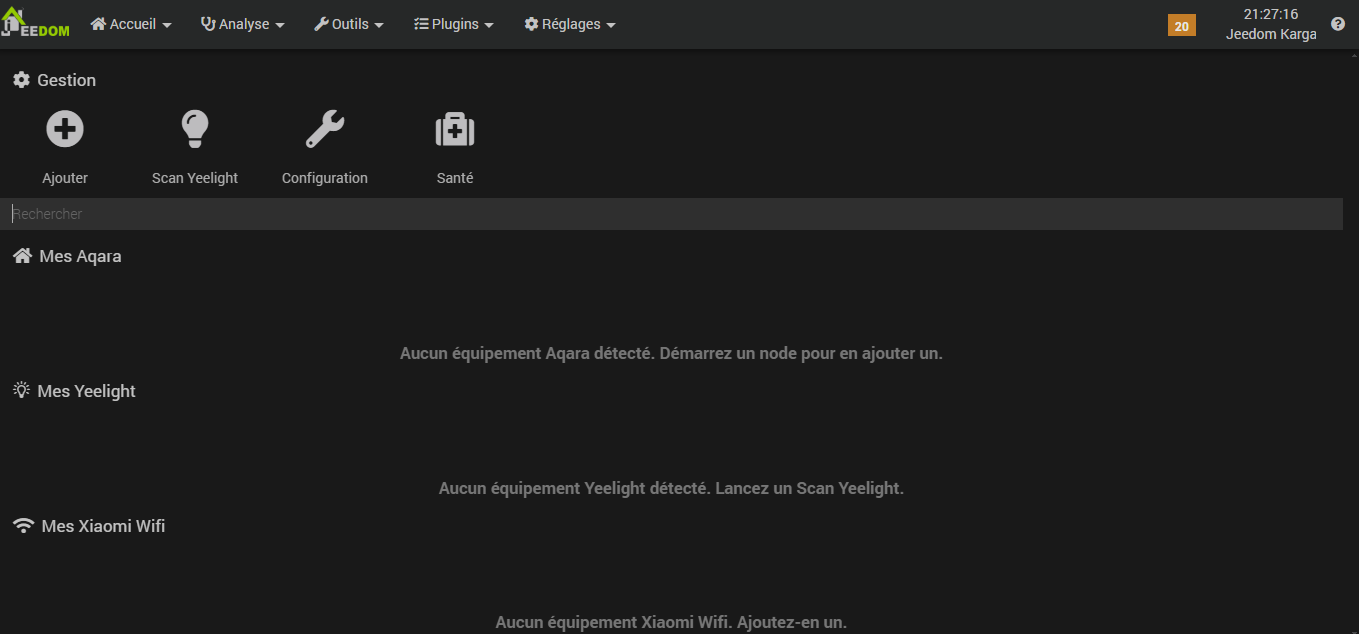This screenshot has width=1359, height=634.
Task: Open the Plugins menu
Action: coord(454,24)
